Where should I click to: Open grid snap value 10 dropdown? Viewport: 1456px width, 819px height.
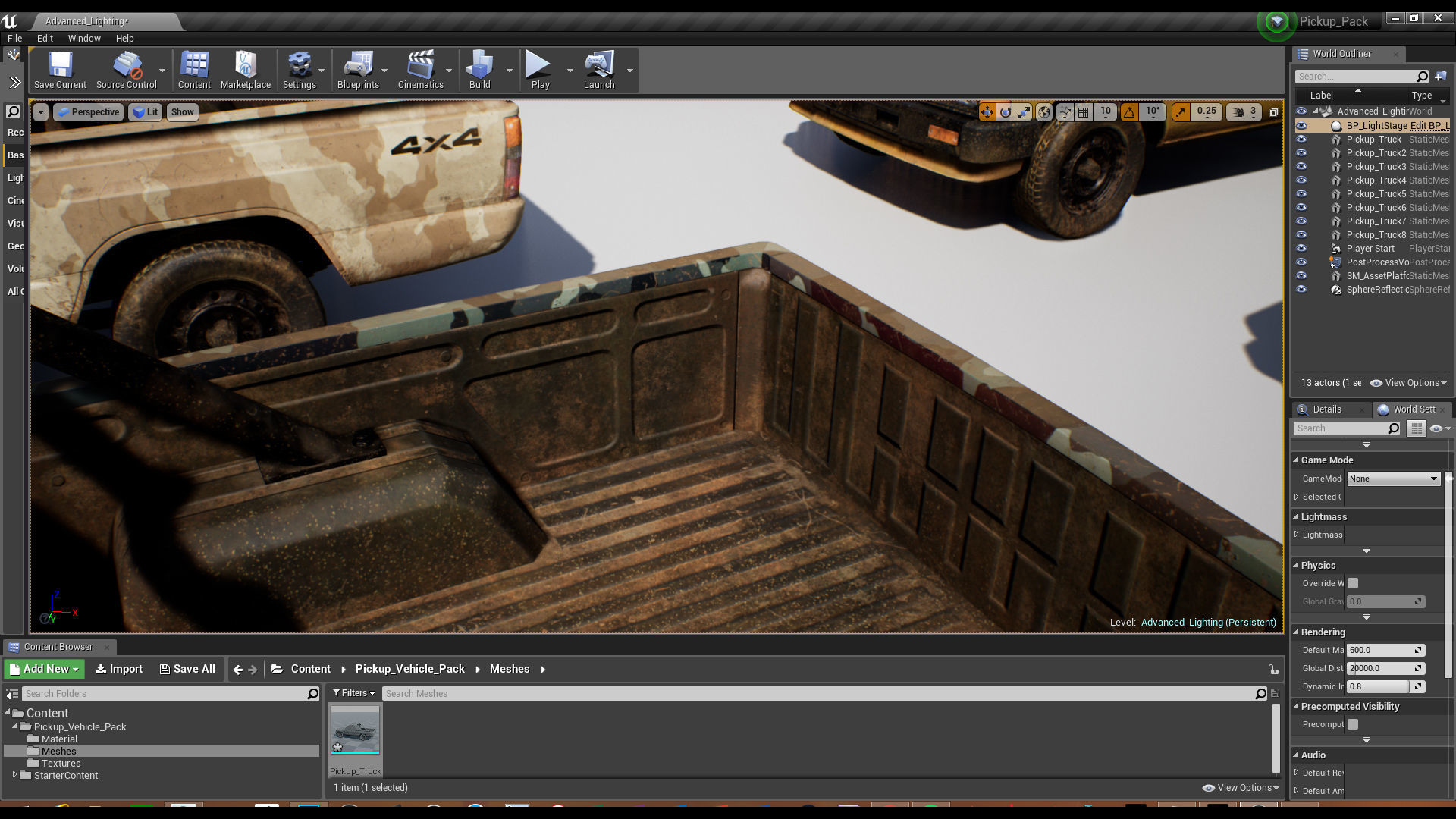[x=1106, y=112]
